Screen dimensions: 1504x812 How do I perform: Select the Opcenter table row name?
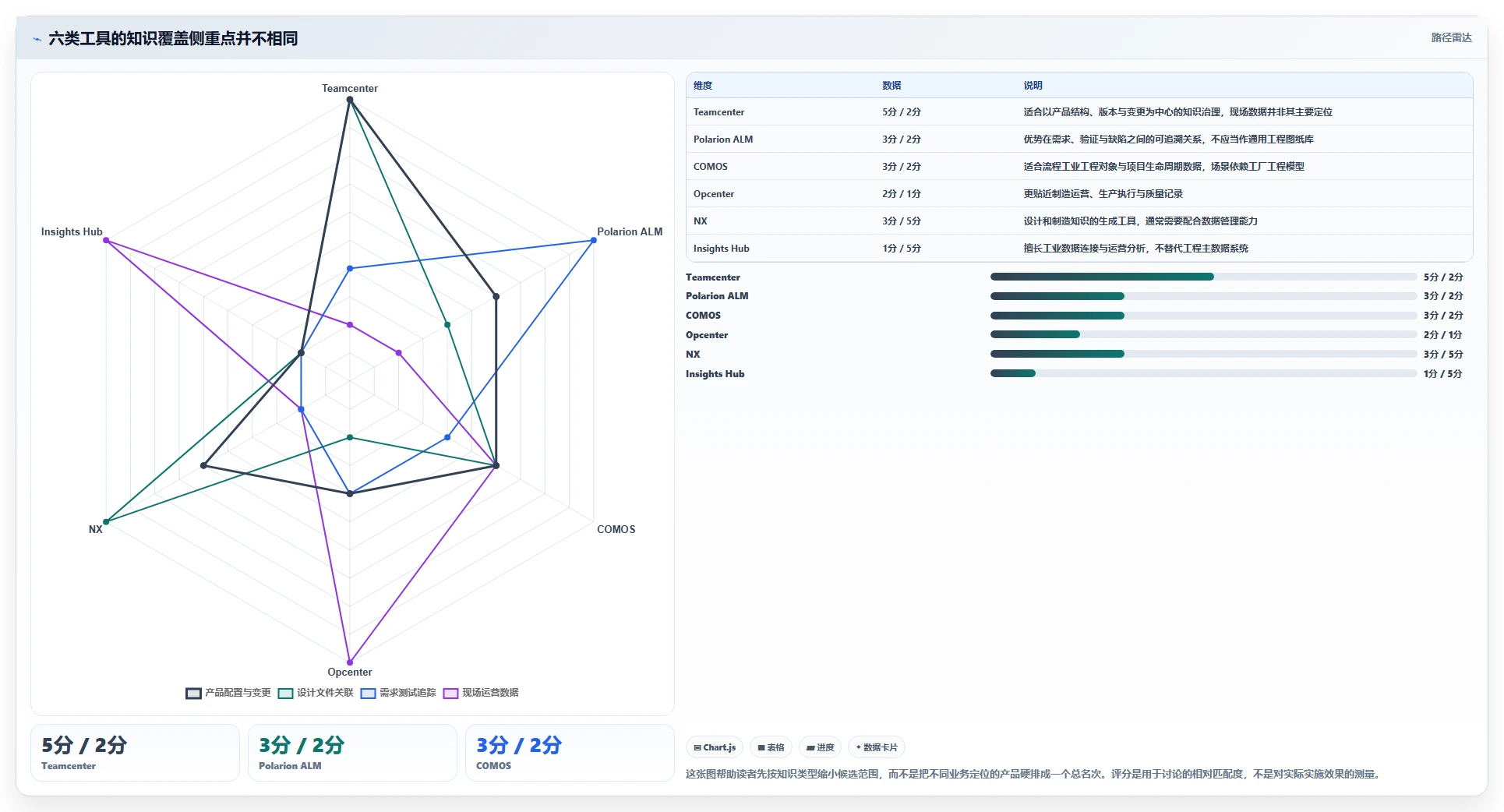tap(714, 194)
